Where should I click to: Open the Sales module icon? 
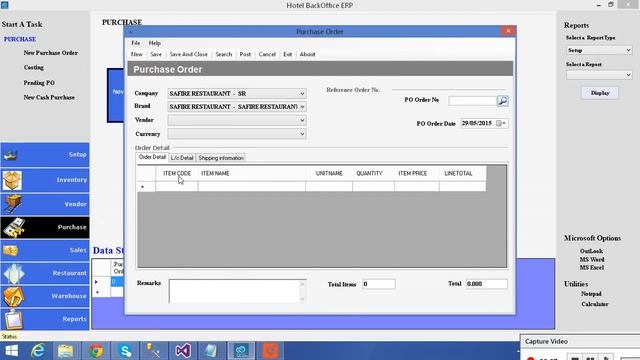[x=11, y=250]
